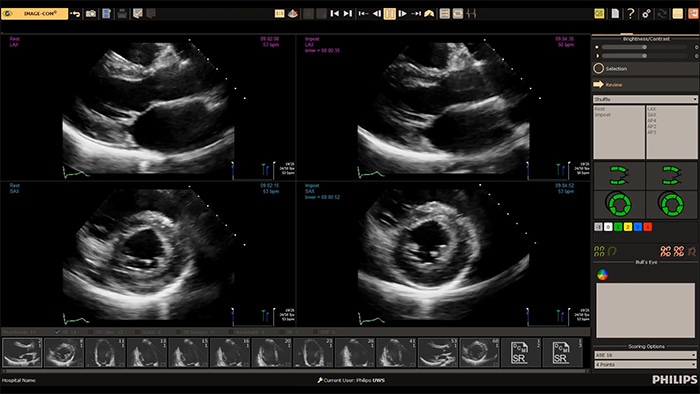Choose the blue 3 score swatch
The height and width of the screenshot is (394, 700).
pos(638,227)
